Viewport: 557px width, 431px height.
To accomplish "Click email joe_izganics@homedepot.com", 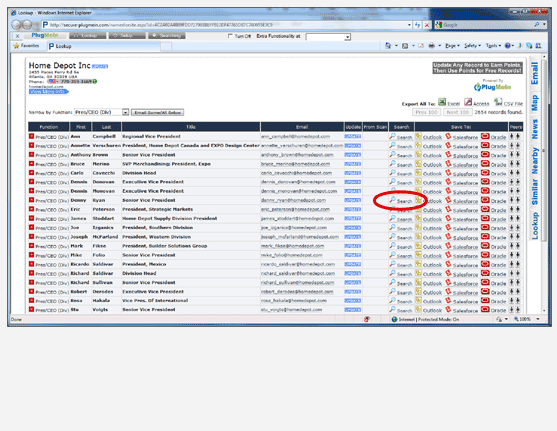I will pyautogui.click(x=294, y=228).
